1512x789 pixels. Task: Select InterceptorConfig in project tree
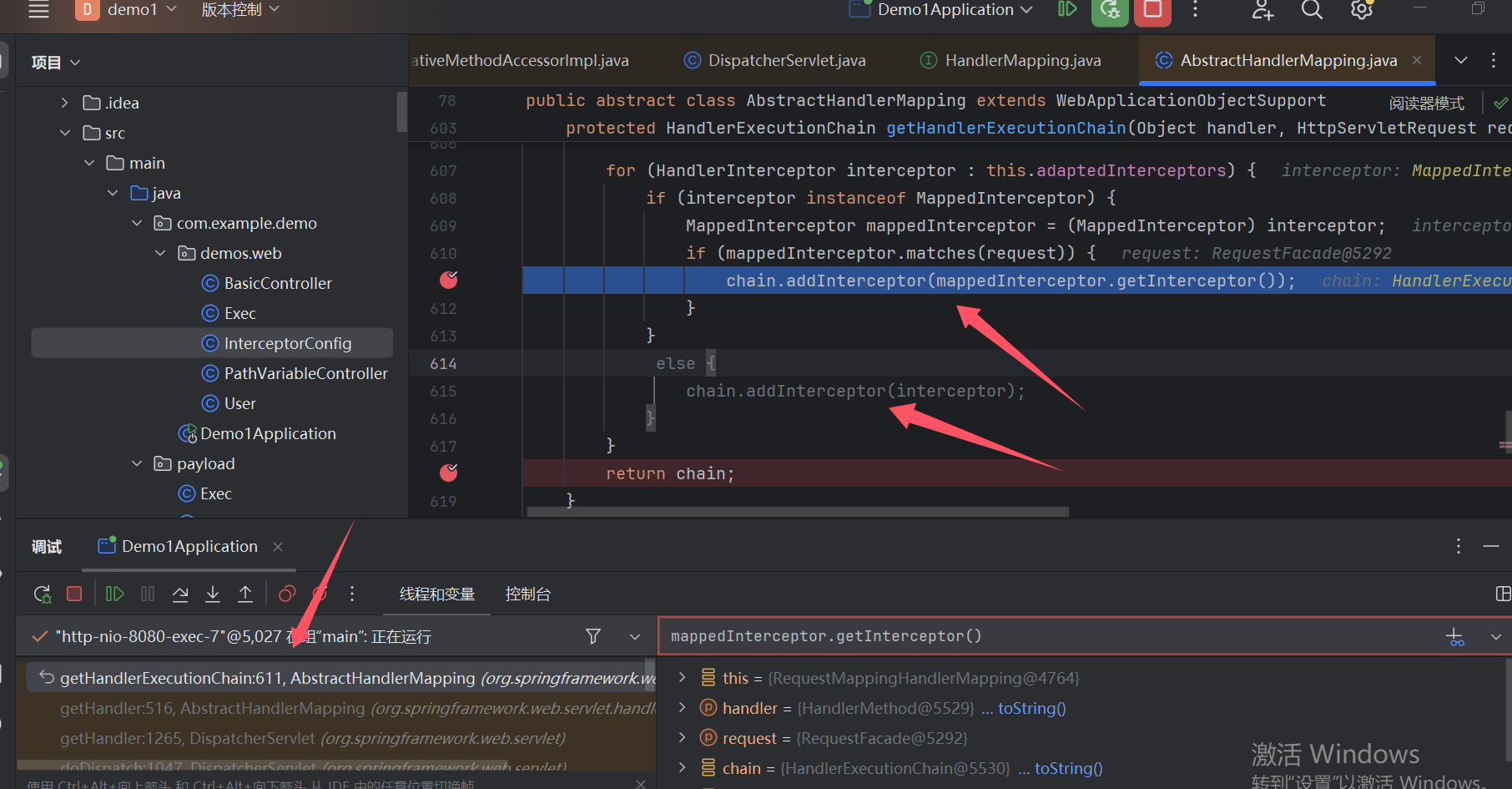click(x=212, y=343)
